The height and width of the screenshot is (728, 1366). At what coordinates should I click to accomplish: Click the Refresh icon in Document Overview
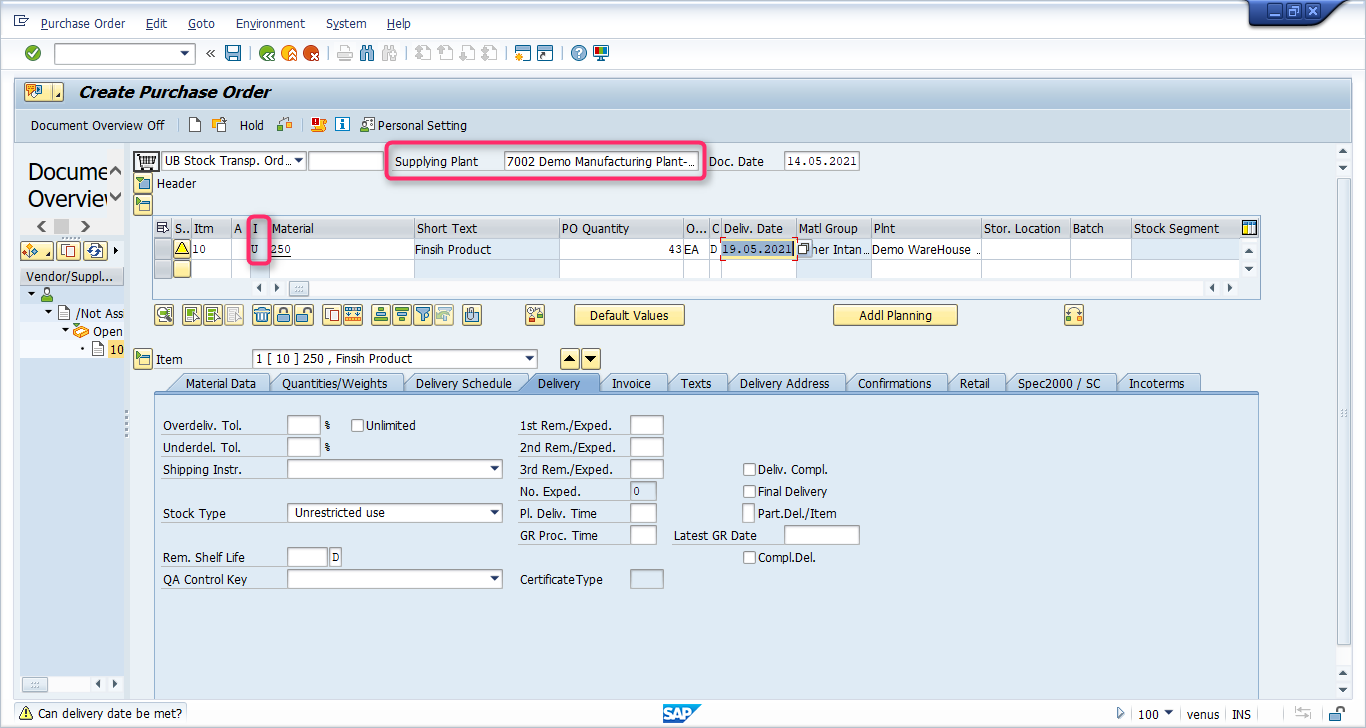point(95,250)
